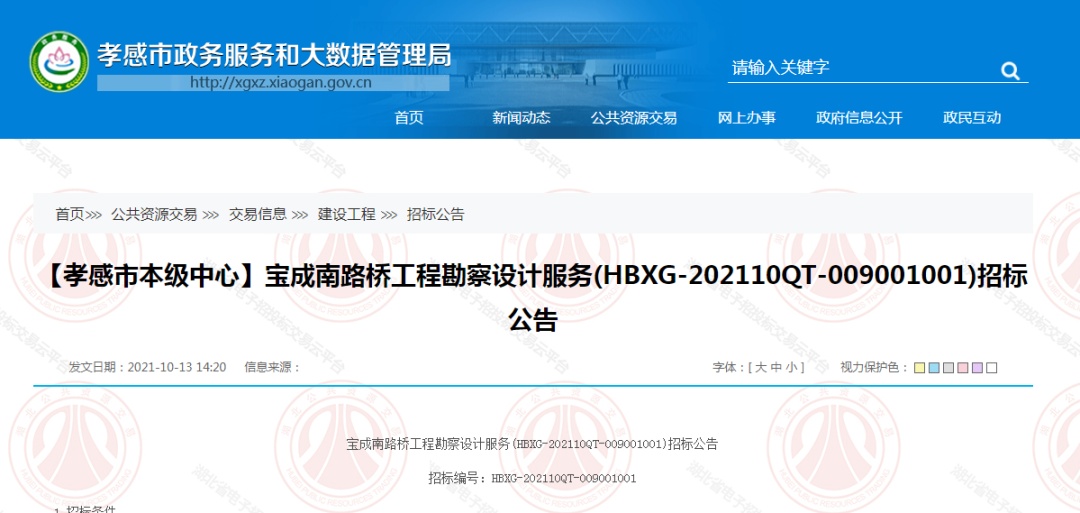The width and height of the screenshot is (1080, 513).
Task: Click the 首页 breadcrumb link
Action: [x=70, y=214]
